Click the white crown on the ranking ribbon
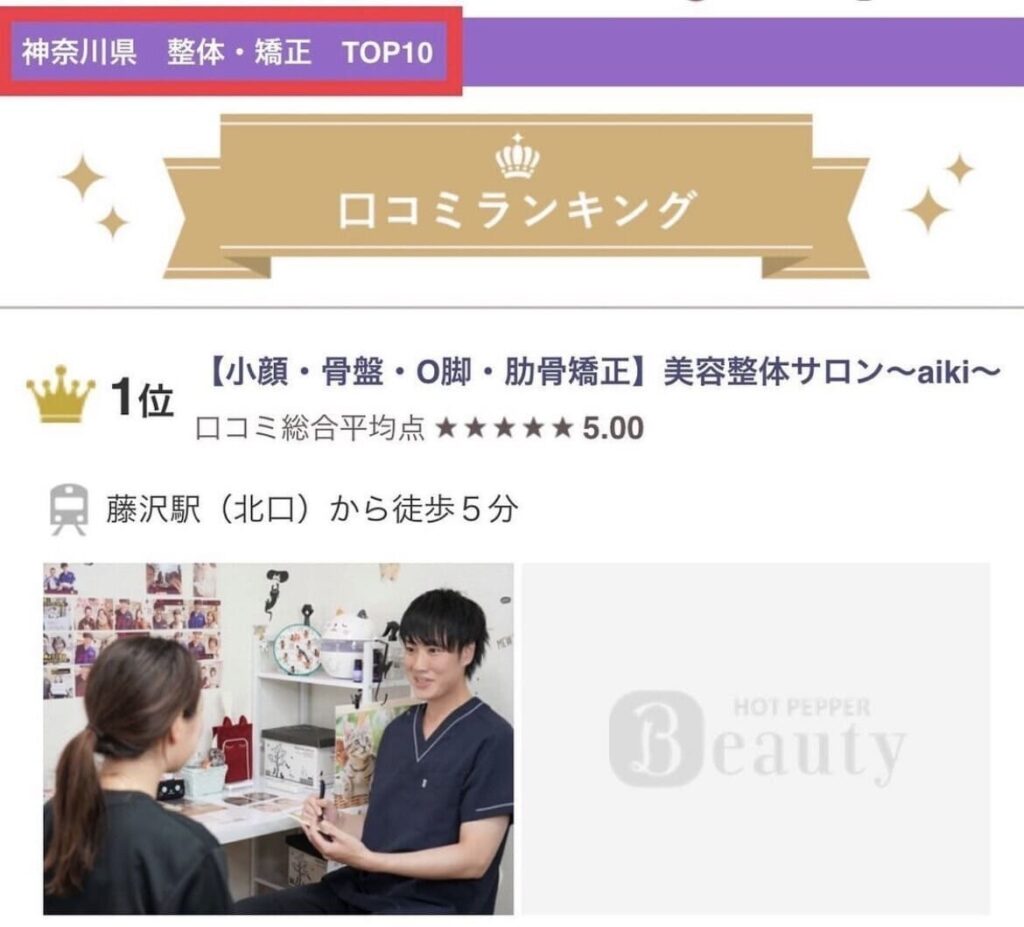 point(518,156)
